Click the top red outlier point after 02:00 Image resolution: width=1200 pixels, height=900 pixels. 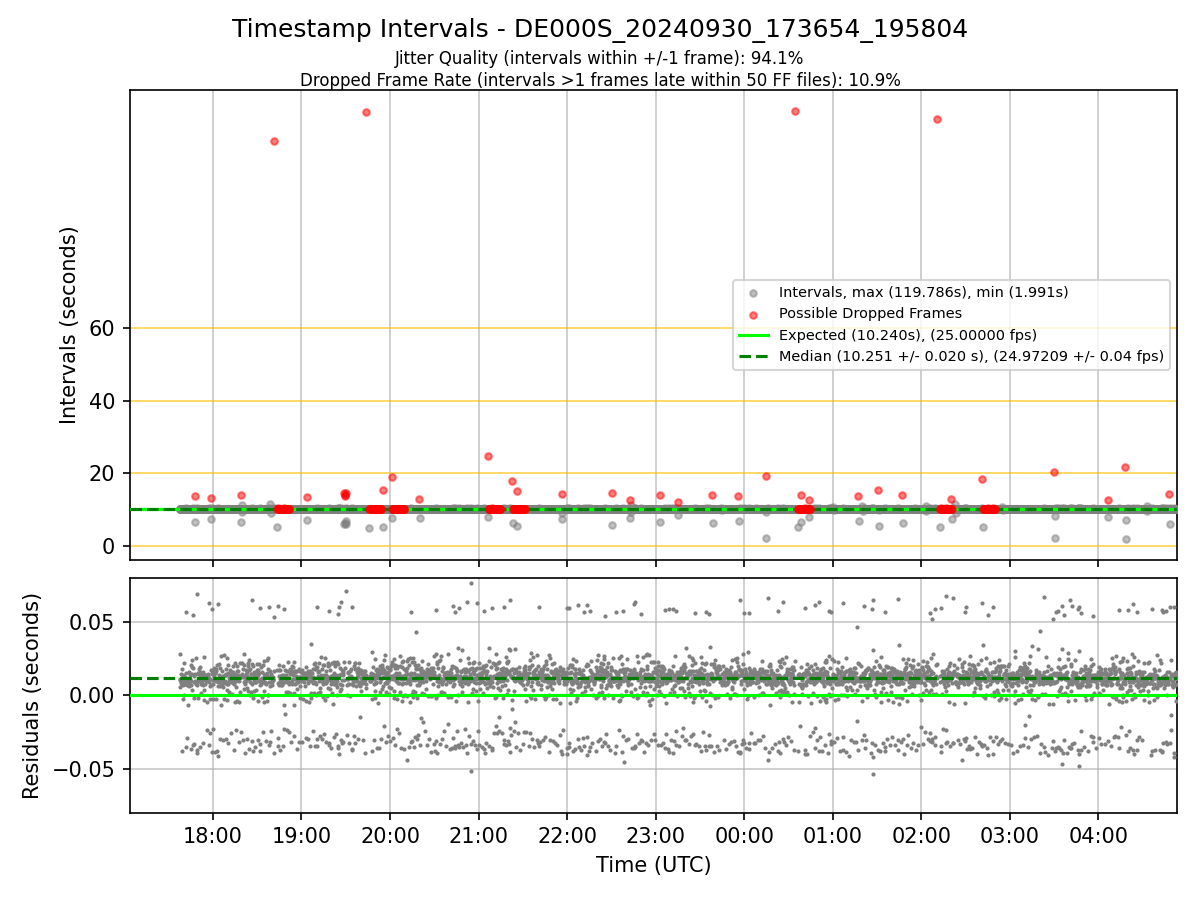coord(937,119)
